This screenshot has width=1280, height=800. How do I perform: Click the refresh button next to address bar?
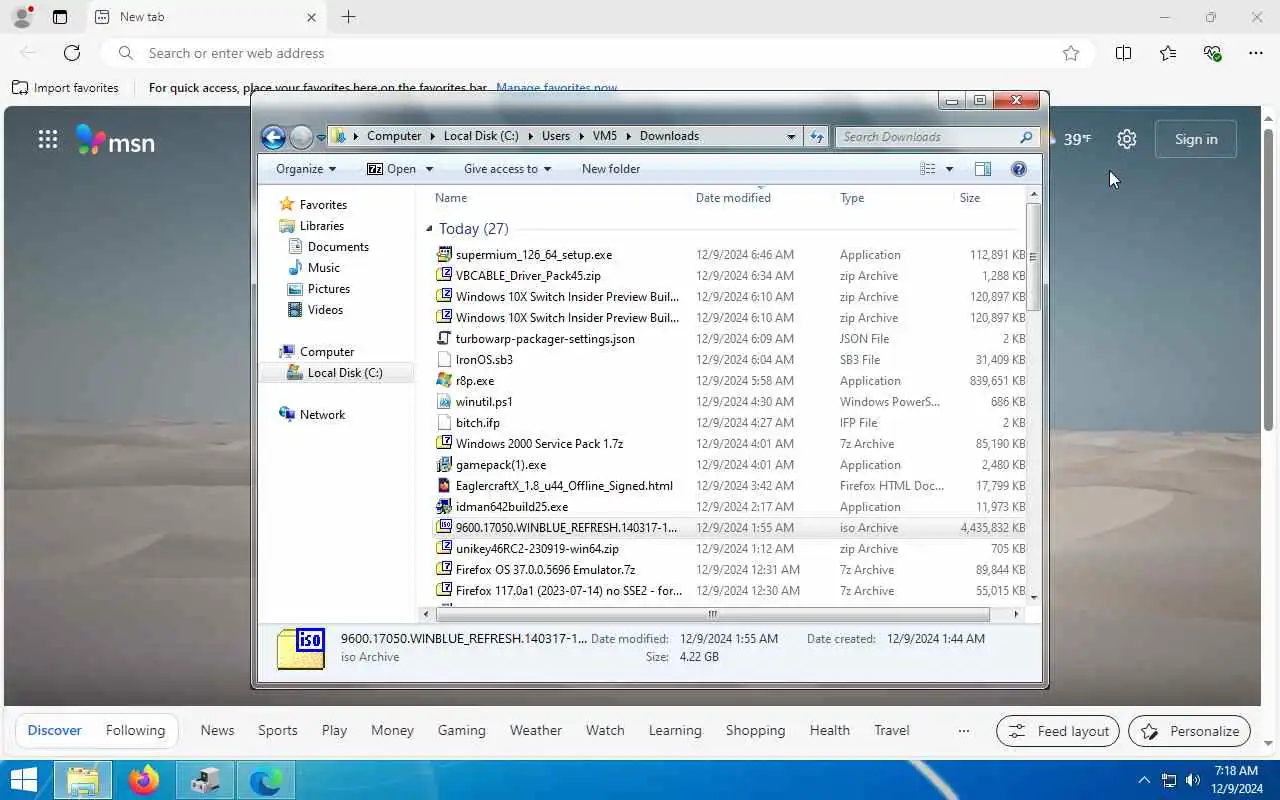[x=817, y=137]
